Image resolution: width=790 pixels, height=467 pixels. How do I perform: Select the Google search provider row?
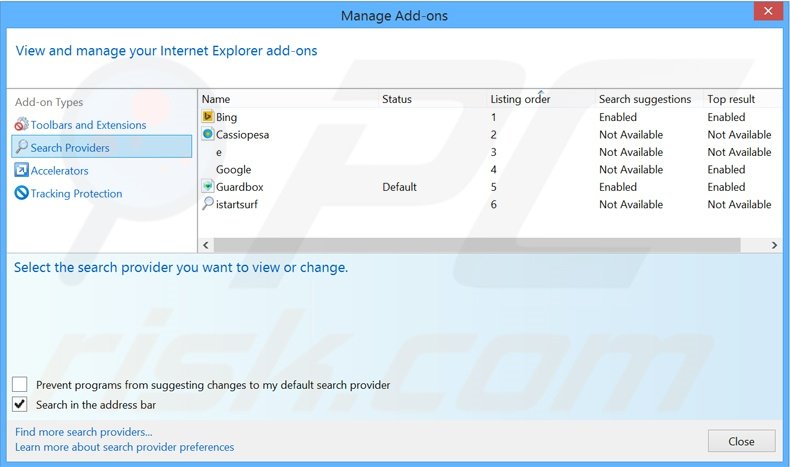click(234, 170)
